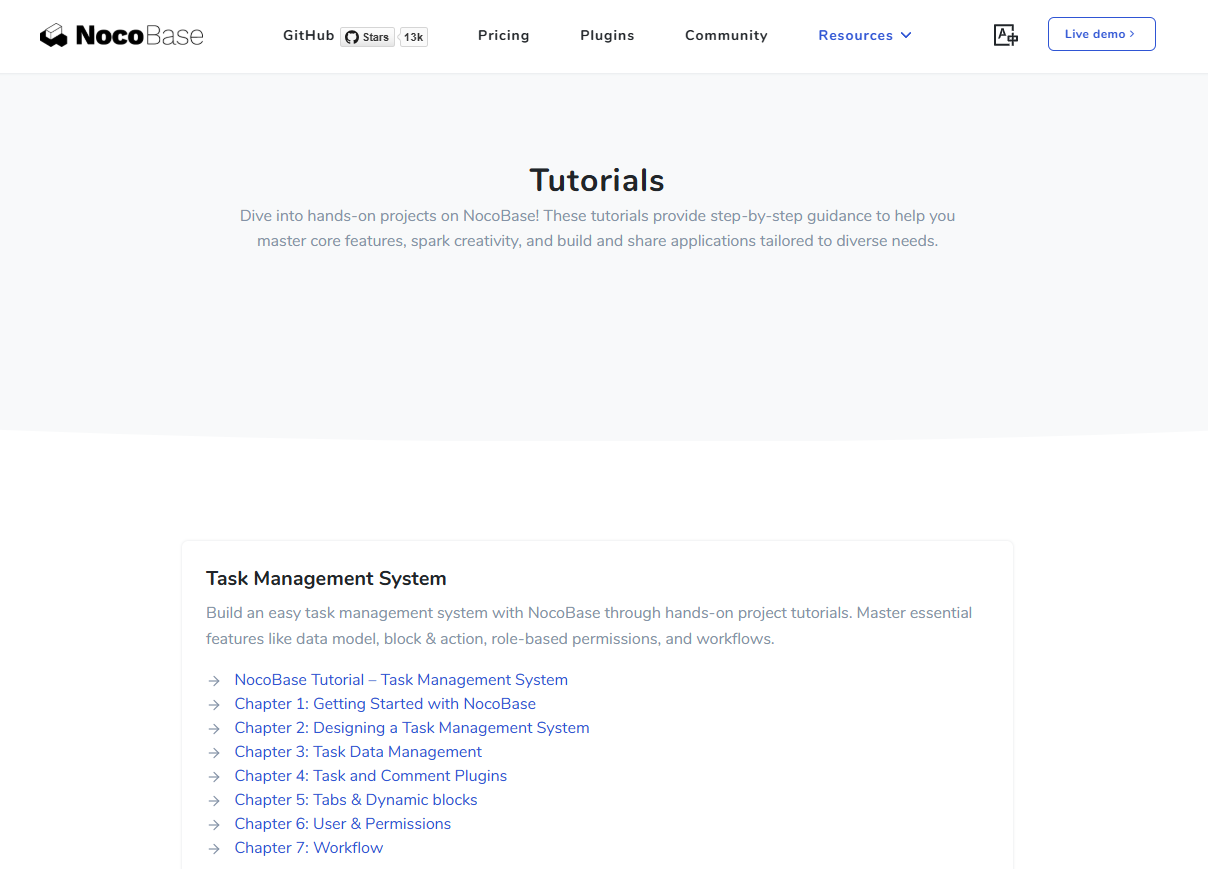1208x869 pixels.
Task: Click the Task Management System card heading
Action: tap(326, 578)
